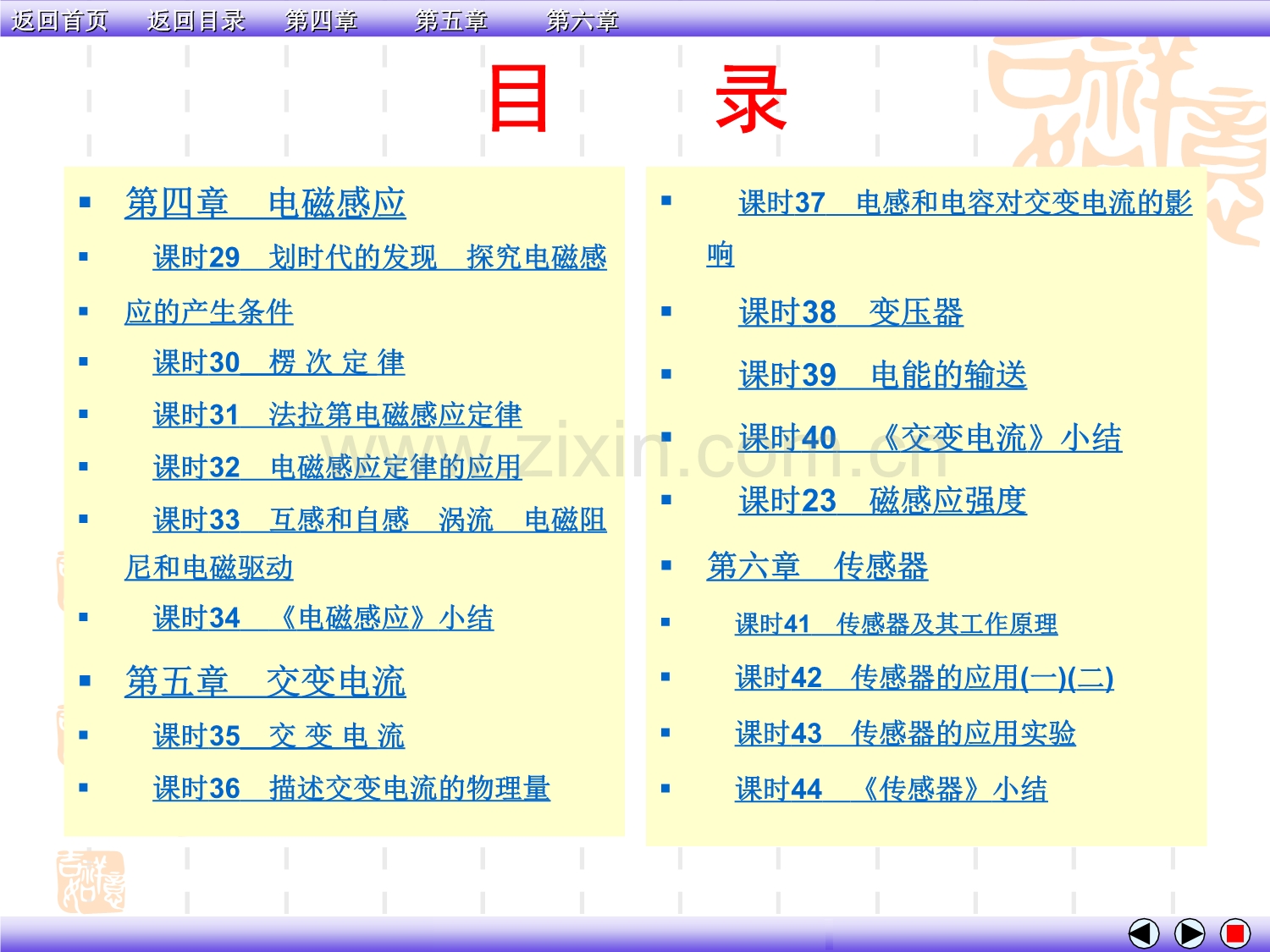This screenshot has width=1270, height=952.
Task: Open 课时32 电磁感应定律的应用 link
Action: tap(337, 467)
